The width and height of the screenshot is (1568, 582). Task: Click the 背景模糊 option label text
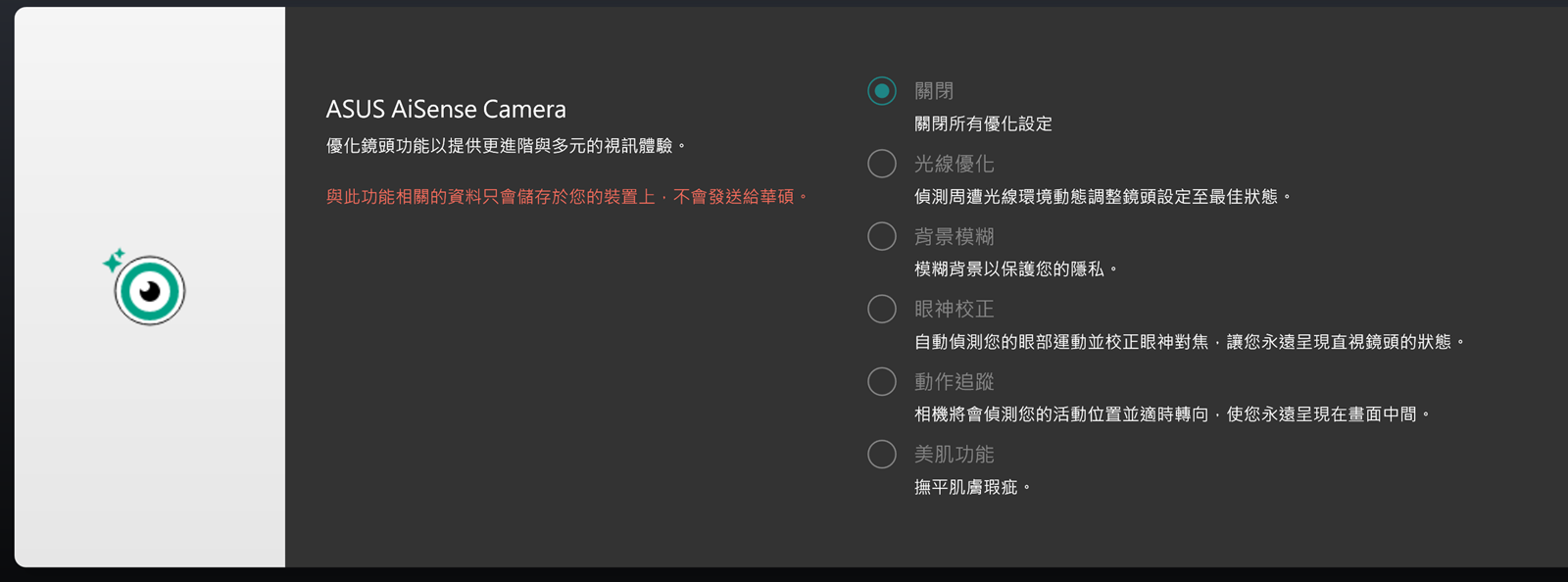pyautogui.click(x=954, y=236)
